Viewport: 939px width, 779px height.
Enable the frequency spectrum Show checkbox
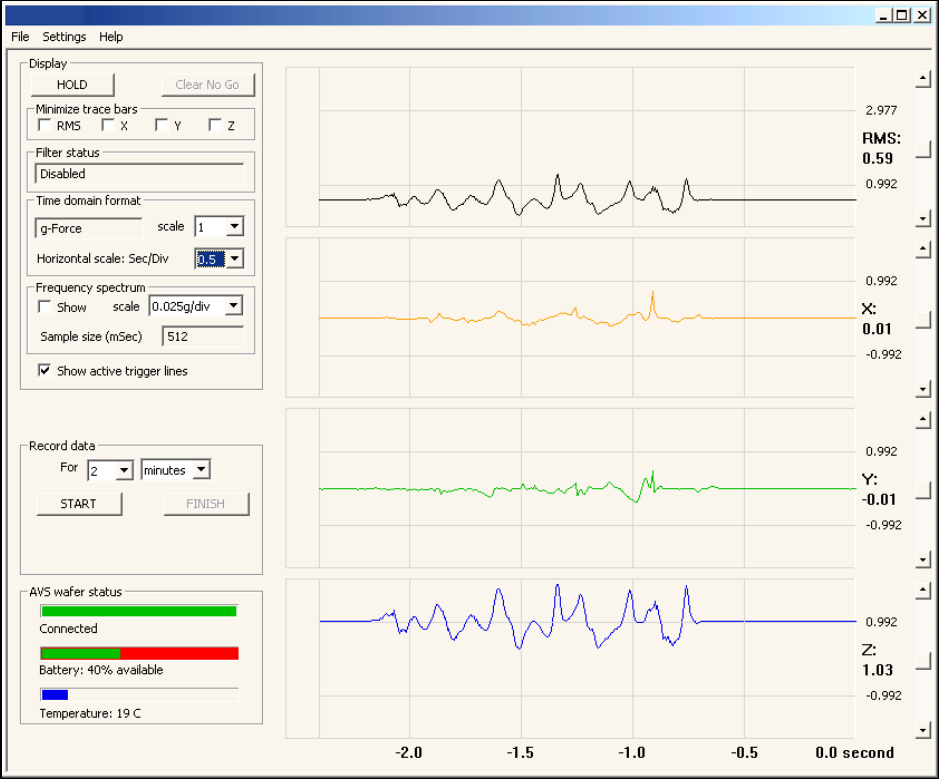44,307
